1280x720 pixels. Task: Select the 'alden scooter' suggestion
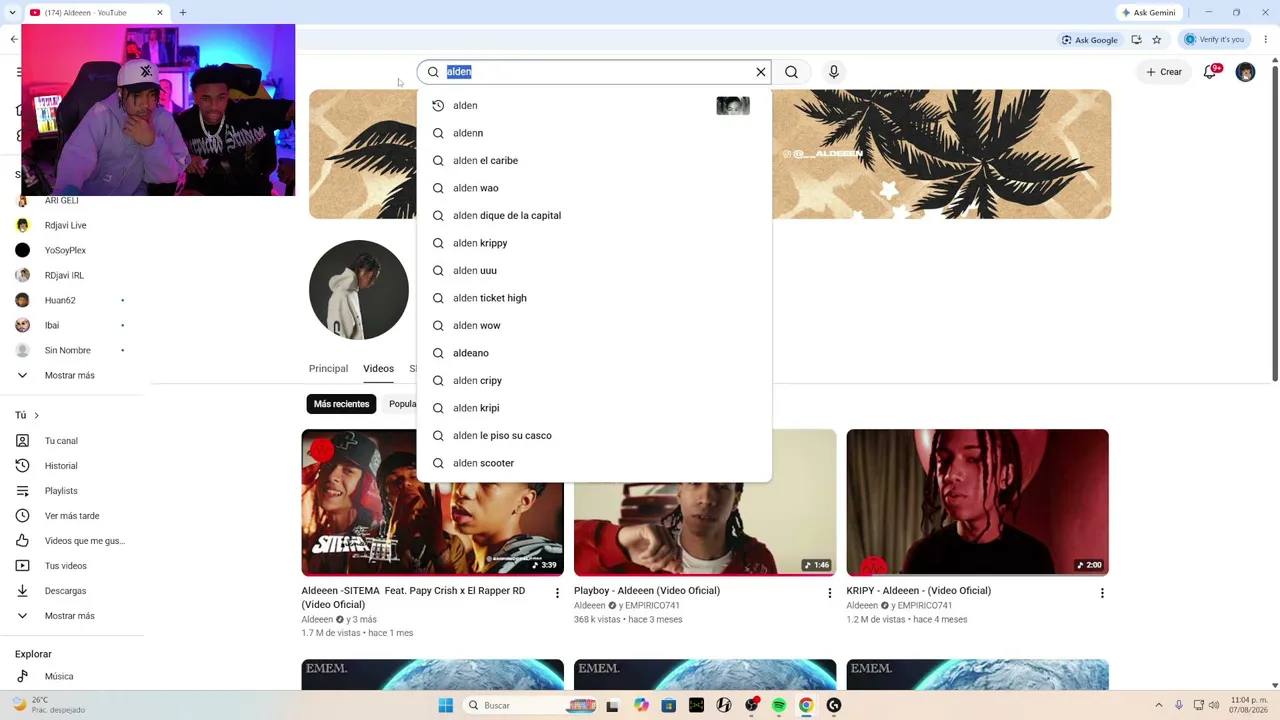click(594, 463)
